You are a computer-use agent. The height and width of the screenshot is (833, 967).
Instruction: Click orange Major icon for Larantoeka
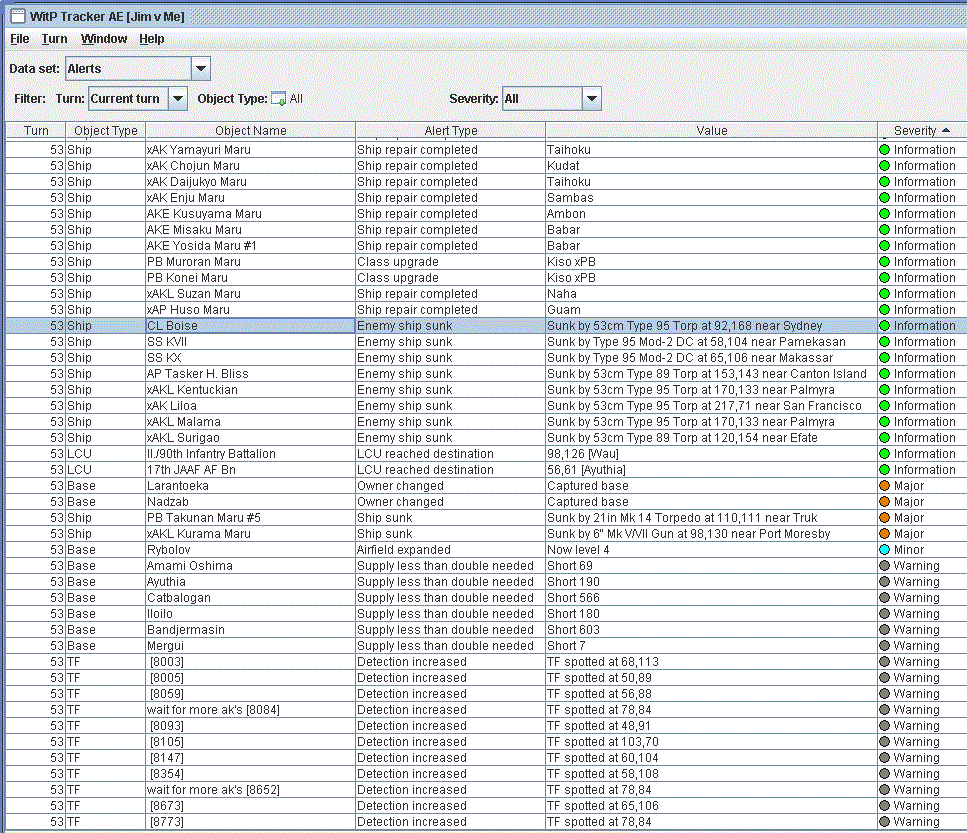(x=885, y=486)
